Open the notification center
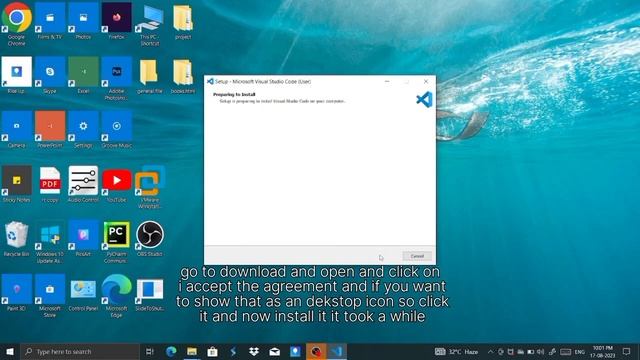The image size is (640, 360). [x=627, y=351]
